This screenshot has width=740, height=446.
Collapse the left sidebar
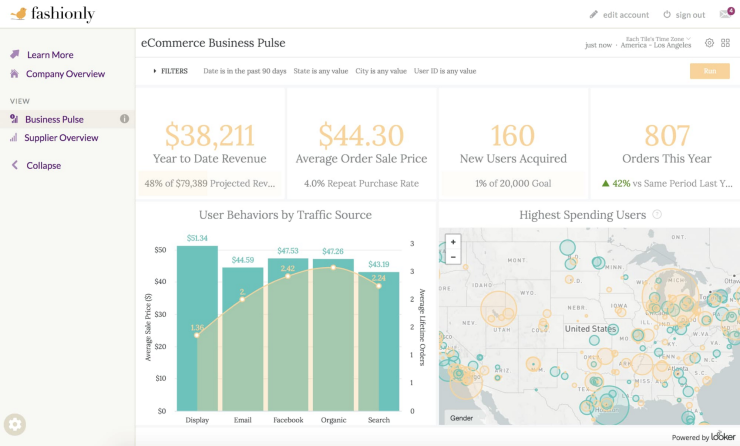[42, 165]
